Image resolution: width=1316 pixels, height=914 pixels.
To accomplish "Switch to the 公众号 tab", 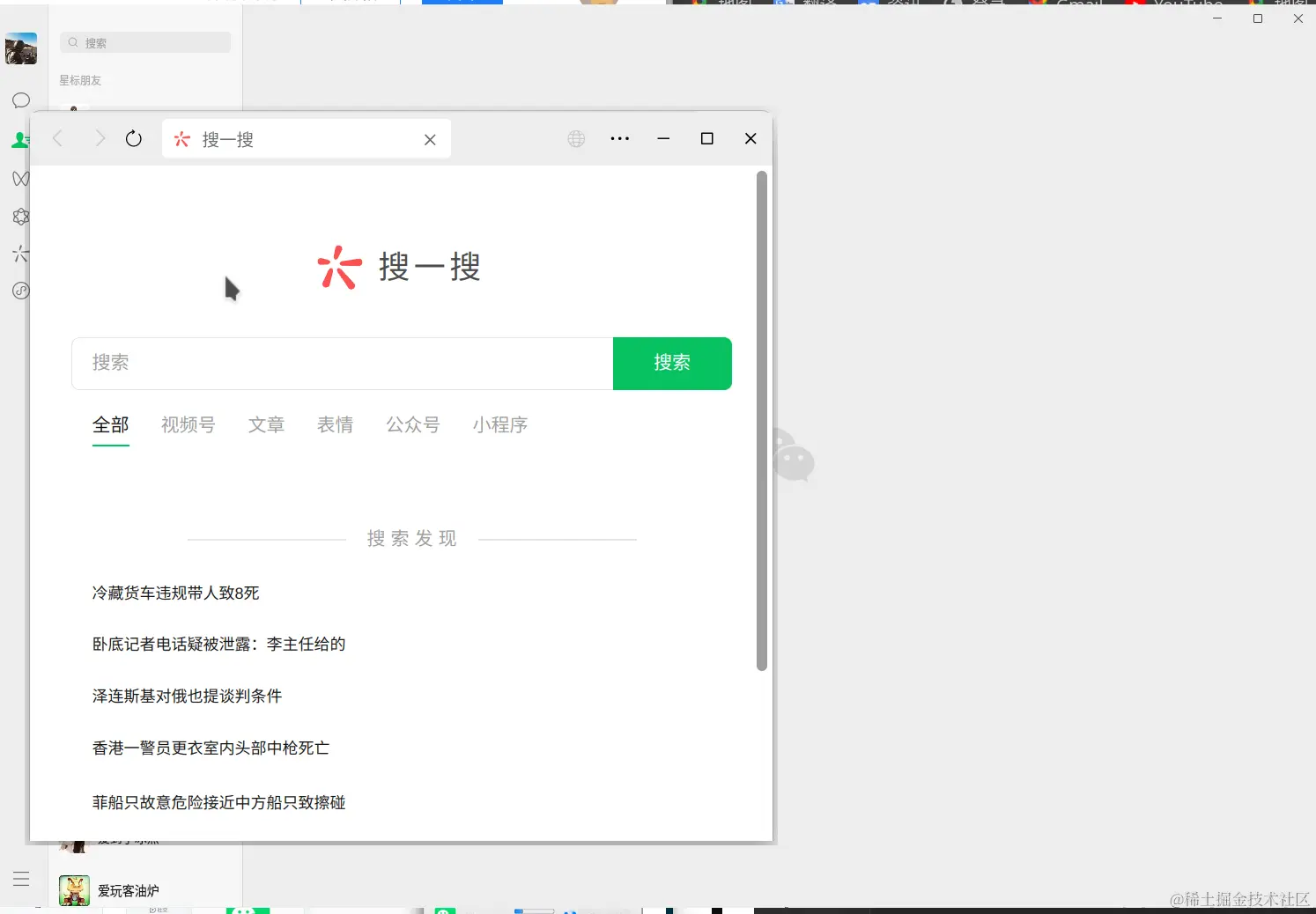I will [x=413, y=425].
